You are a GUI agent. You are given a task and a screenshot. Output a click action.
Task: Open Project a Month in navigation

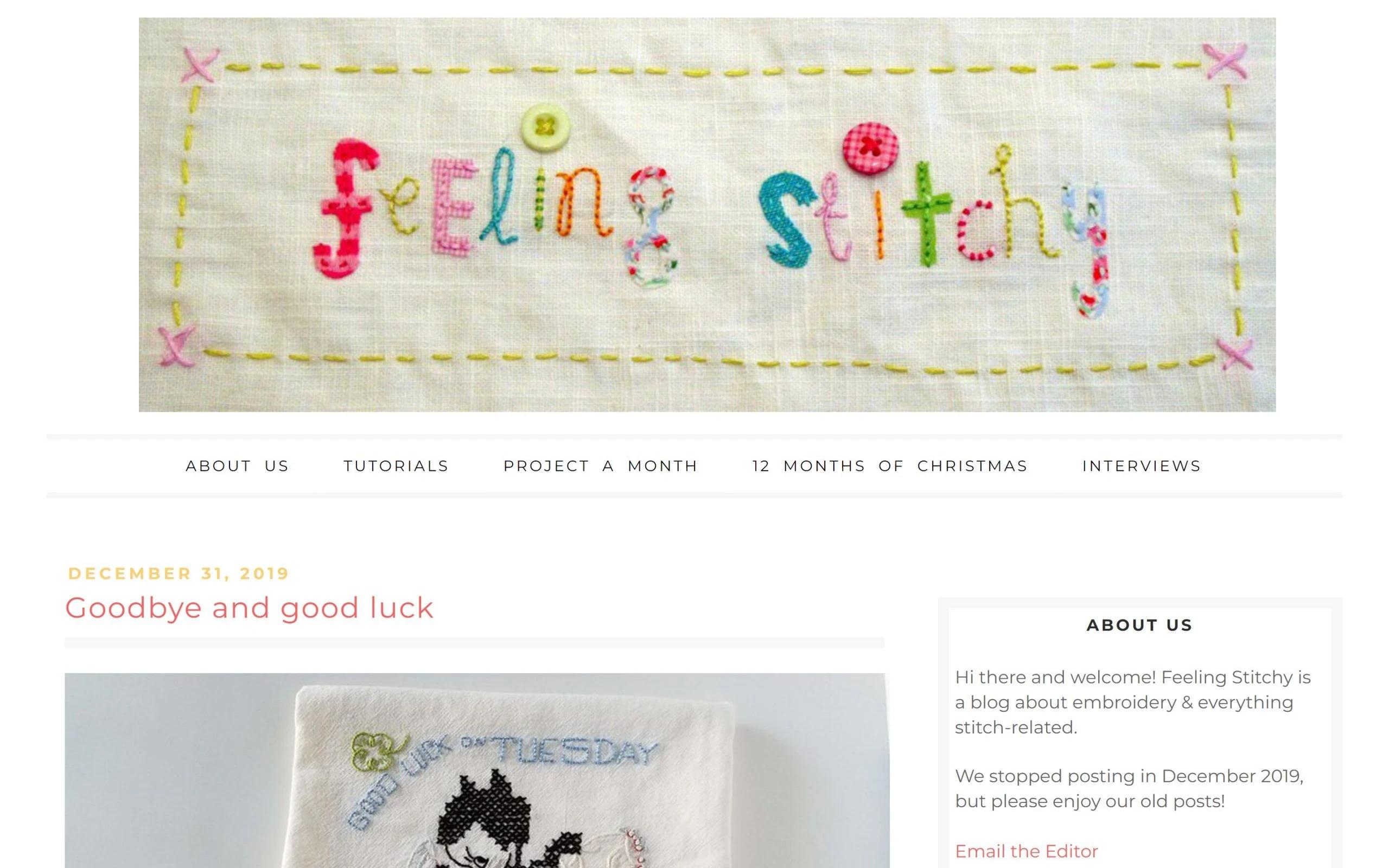[601, 466]
